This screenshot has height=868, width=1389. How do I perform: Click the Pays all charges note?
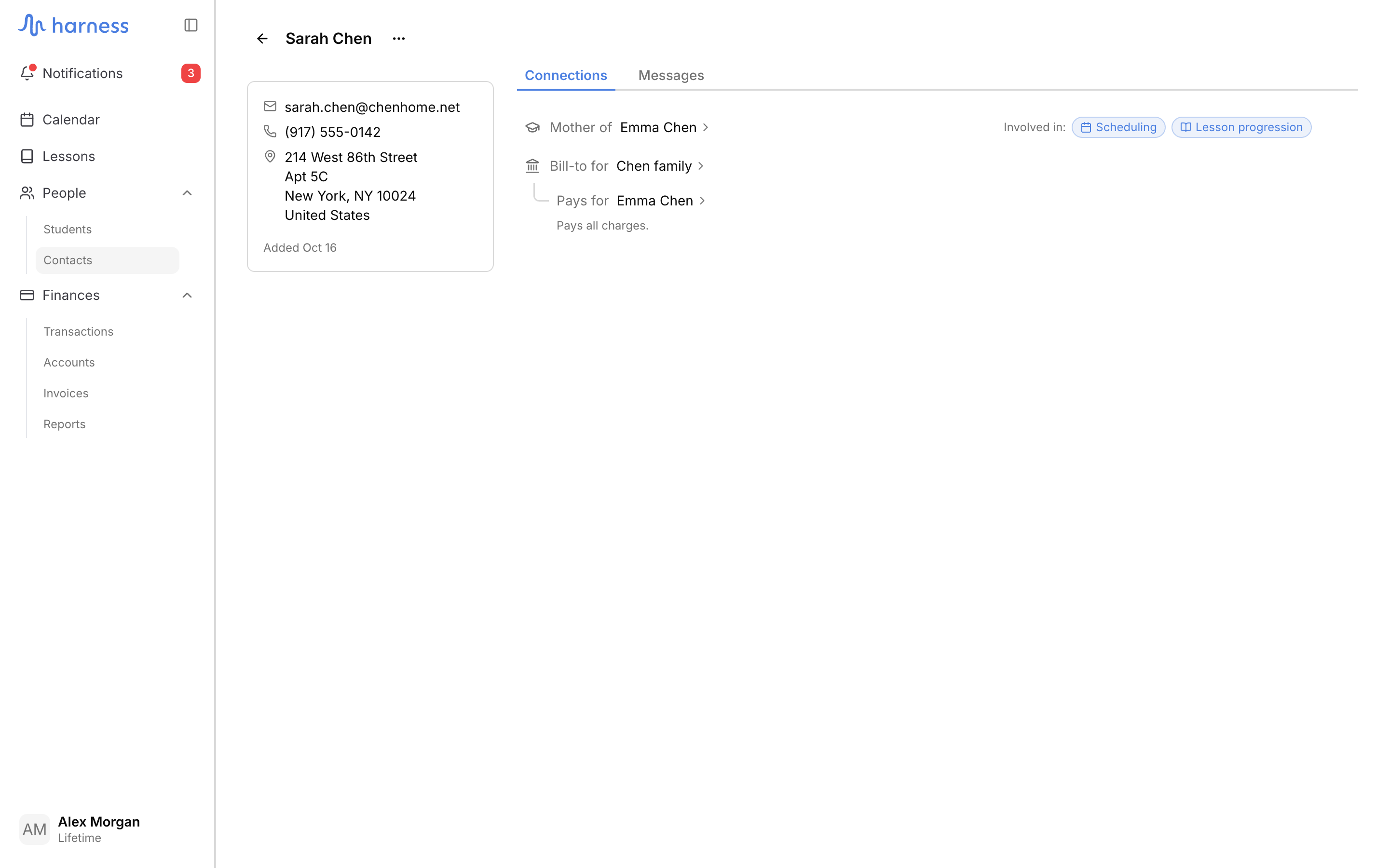[x=602, y=226]
